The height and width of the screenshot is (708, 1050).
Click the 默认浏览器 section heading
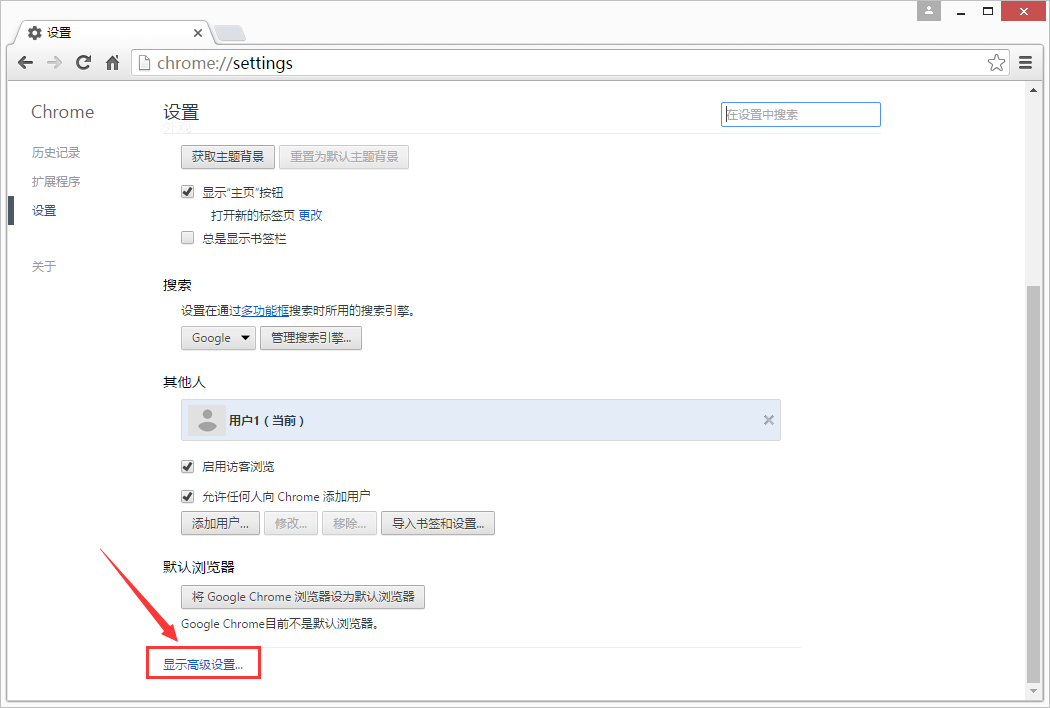pos(199,567)
